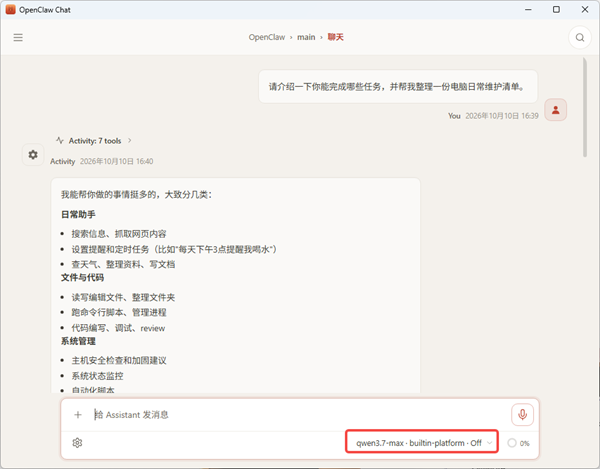Click the bullet 跑命令行脚本、管理进程

119,313
